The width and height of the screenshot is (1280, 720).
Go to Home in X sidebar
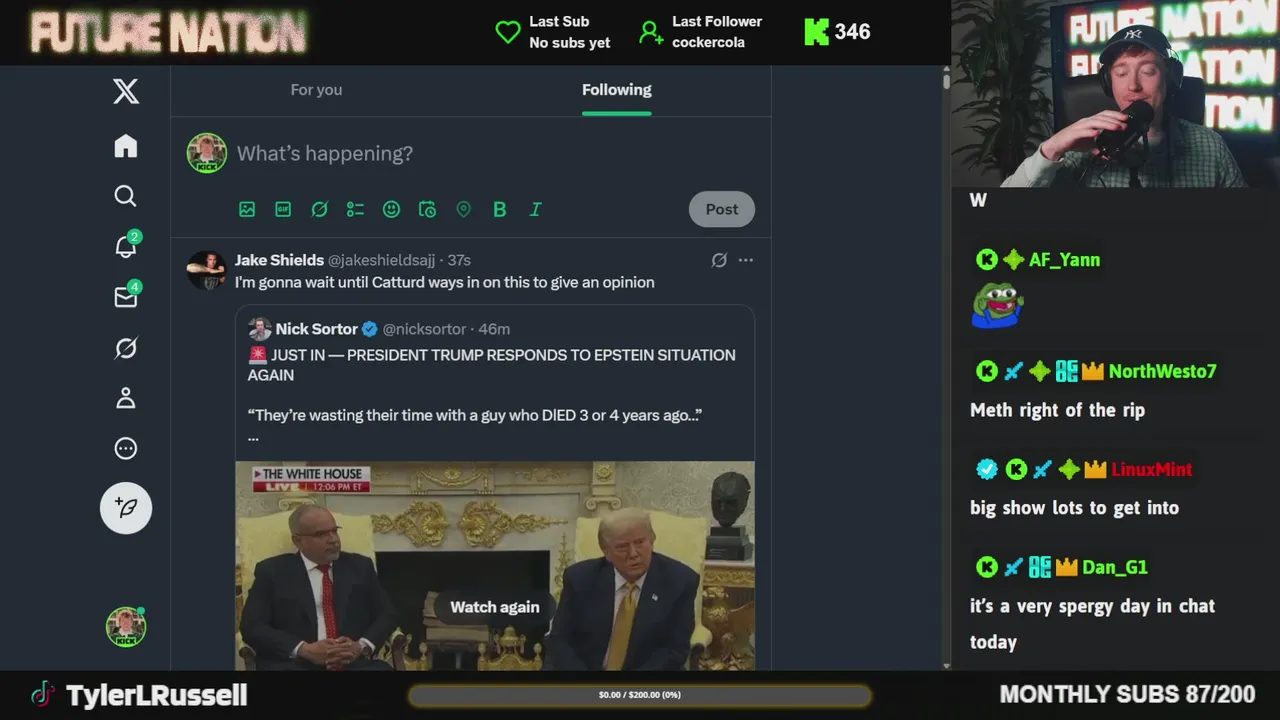click(126, 146)
